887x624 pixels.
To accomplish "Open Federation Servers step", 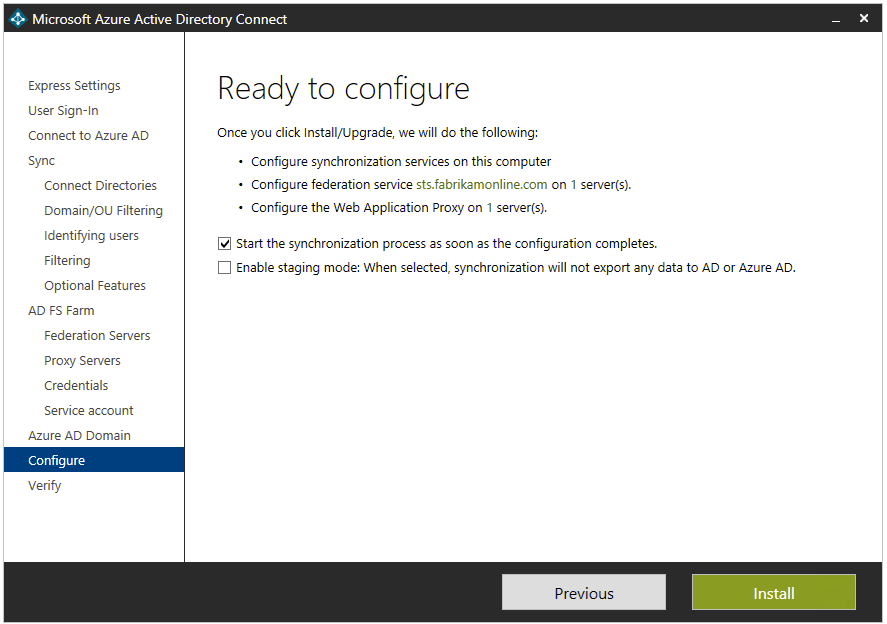I will [x=97, y=335].
